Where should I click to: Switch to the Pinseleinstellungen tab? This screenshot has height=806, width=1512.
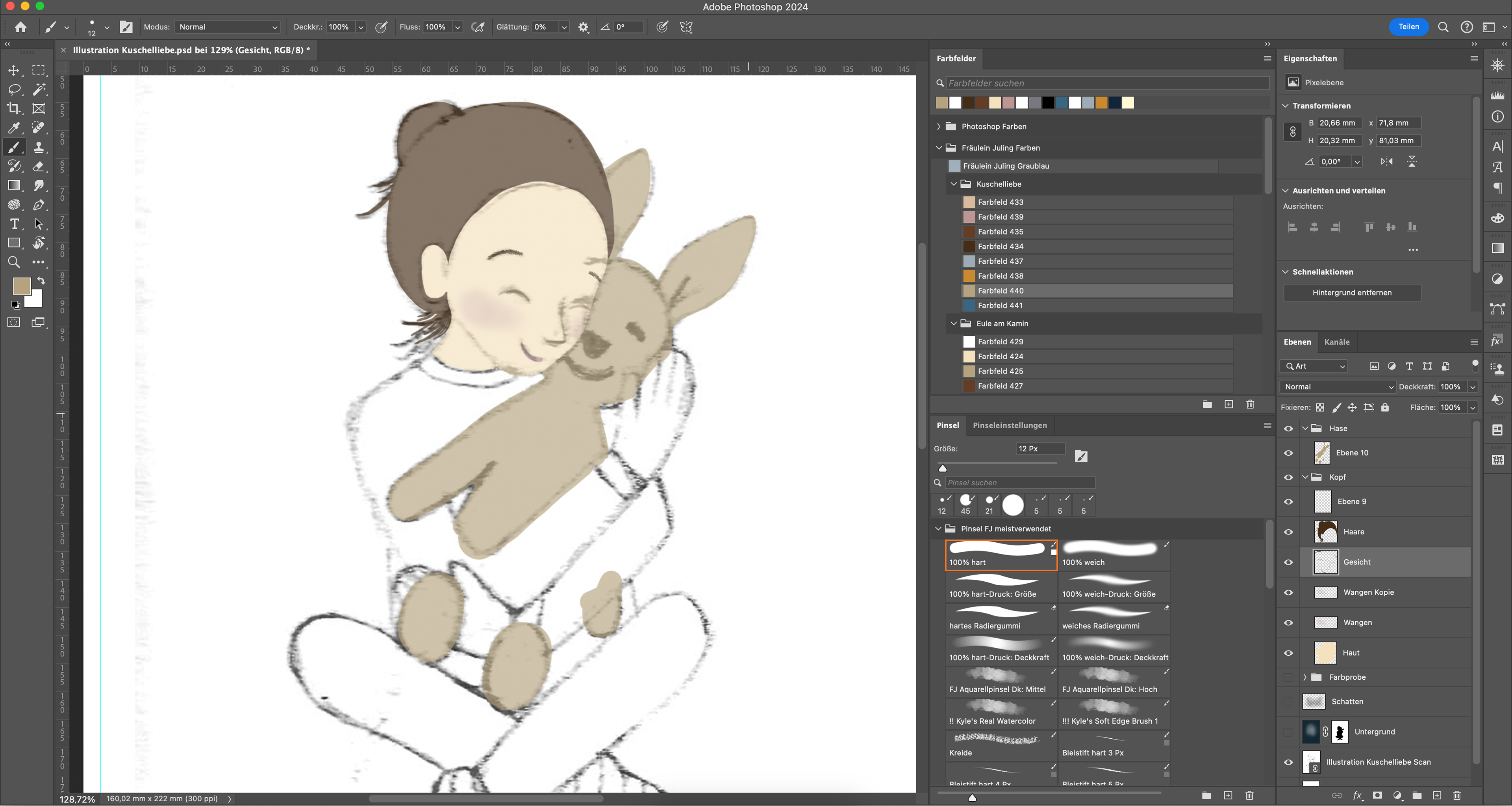(x=1009, y=425)
